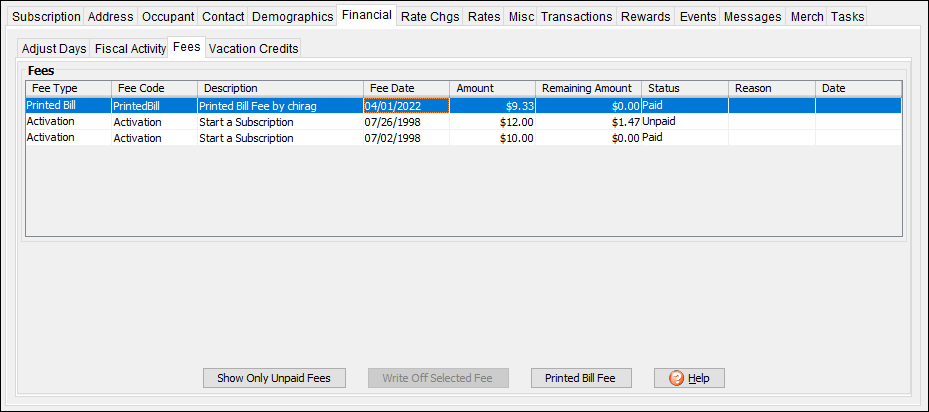The height and width of the screenshot is (412, 929).
Task: Click the Fee Date column header
Action: 406,88
